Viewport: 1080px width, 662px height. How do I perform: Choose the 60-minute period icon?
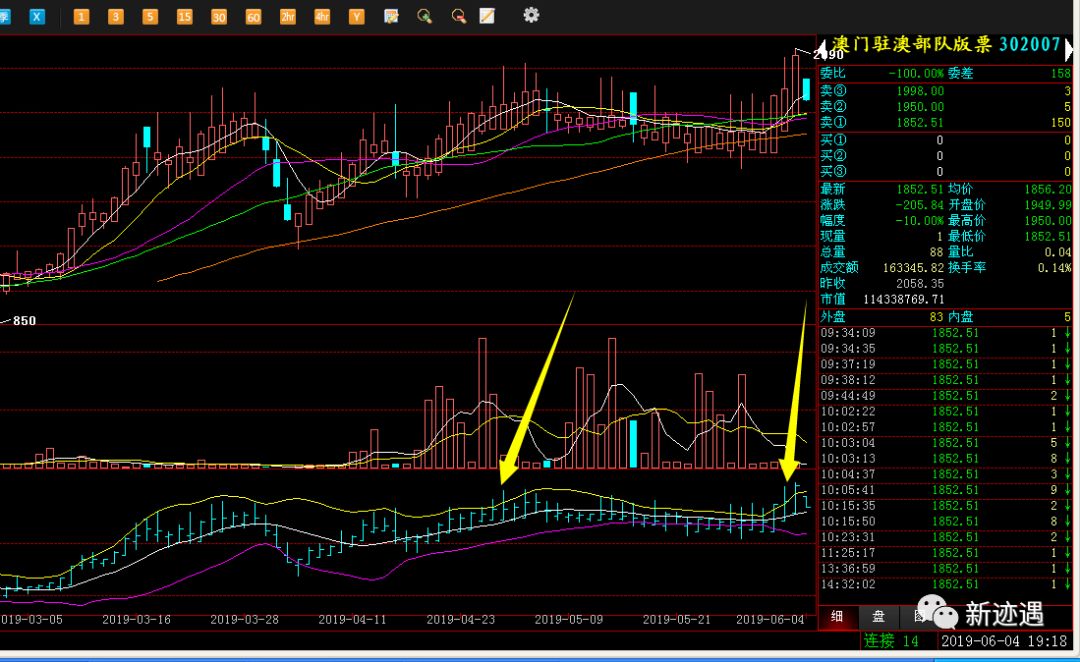(x=253, y=17)
